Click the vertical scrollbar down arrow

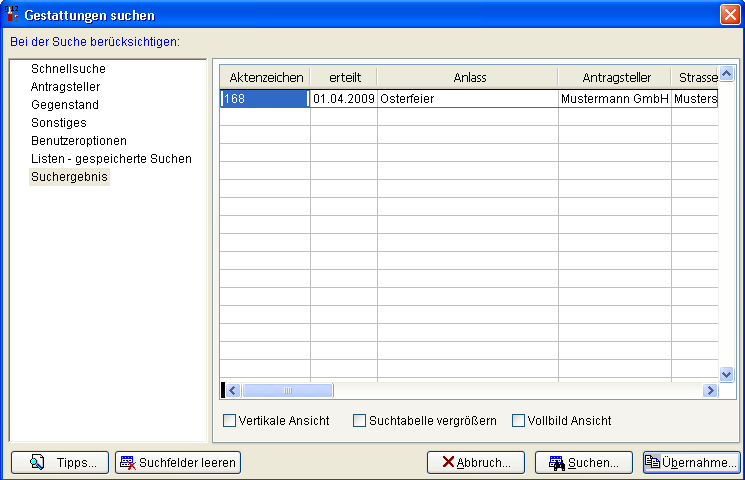tap(727, 373)
